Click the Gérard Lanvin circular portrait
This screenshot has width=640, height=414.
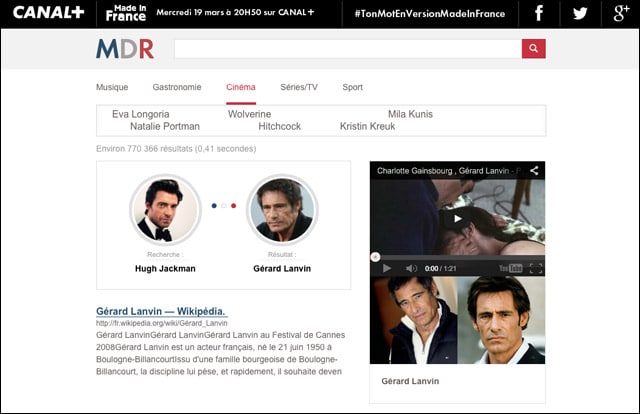[x=282, y=210]
